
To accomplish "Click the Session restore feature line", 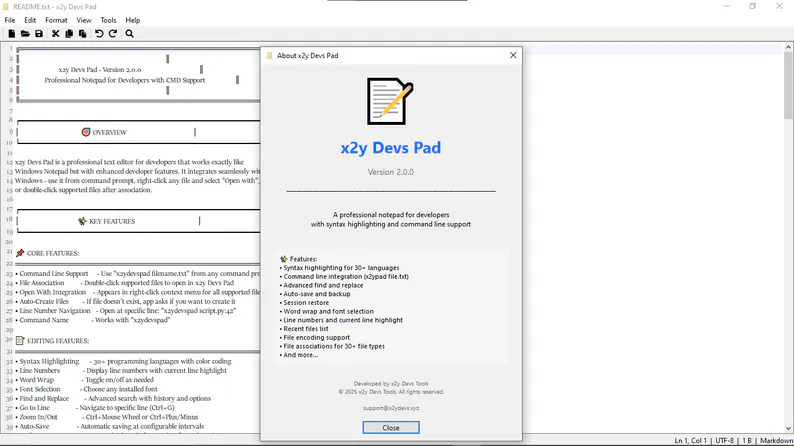I will coord(304,303).
